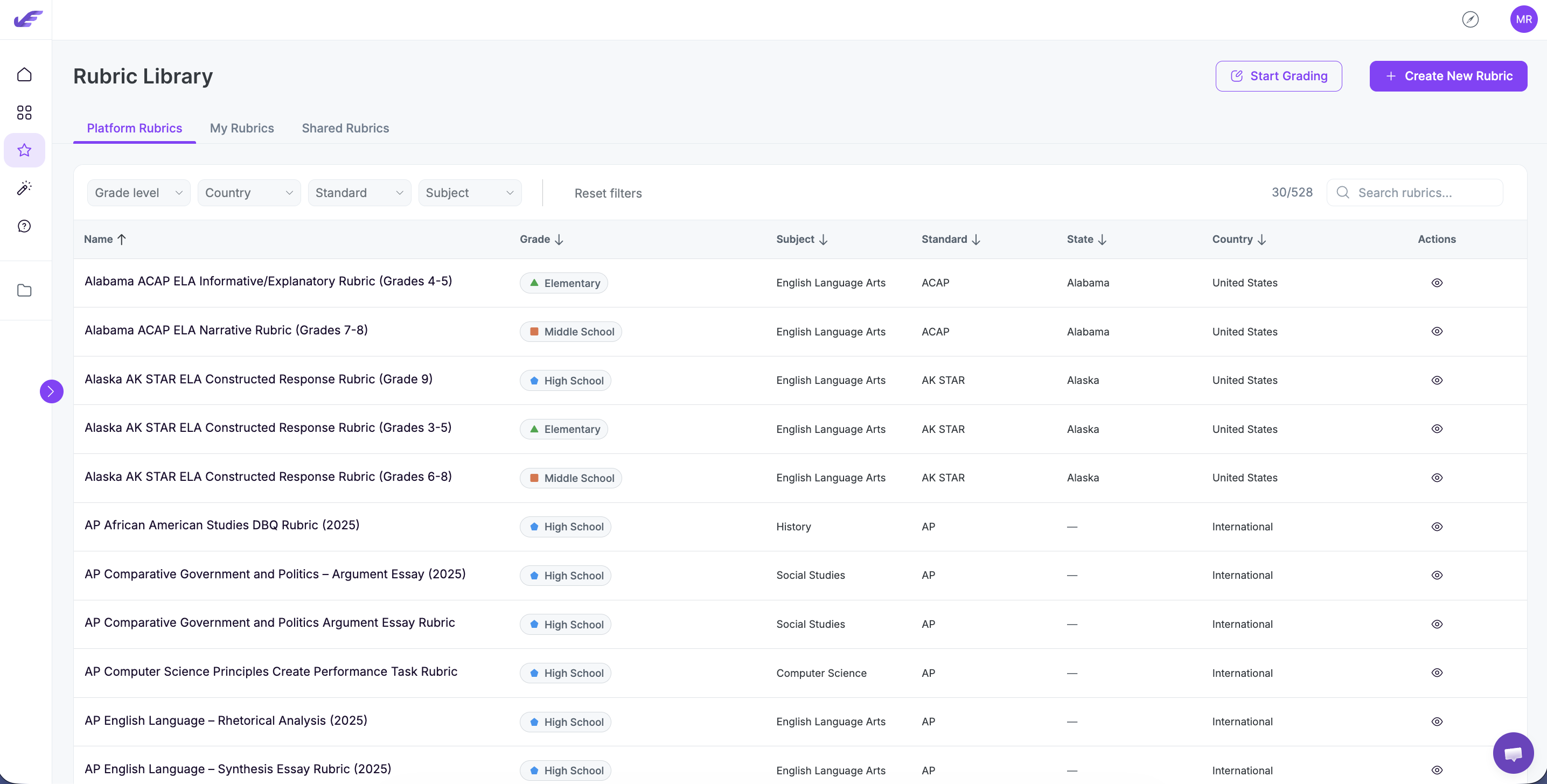View AP English Rhetorical Analysis eye icon
The image size is (1547, 784).
1437,722
